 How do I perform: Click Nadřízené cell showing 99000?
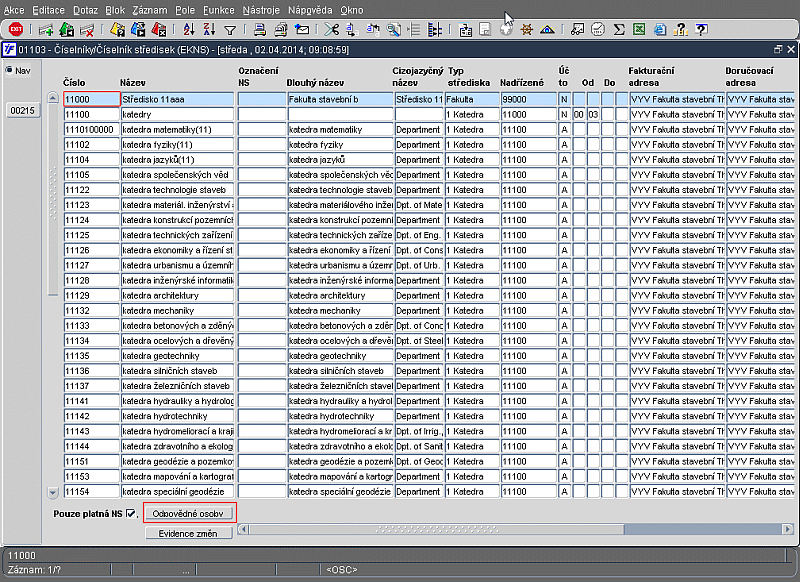(x=528, y=99)
